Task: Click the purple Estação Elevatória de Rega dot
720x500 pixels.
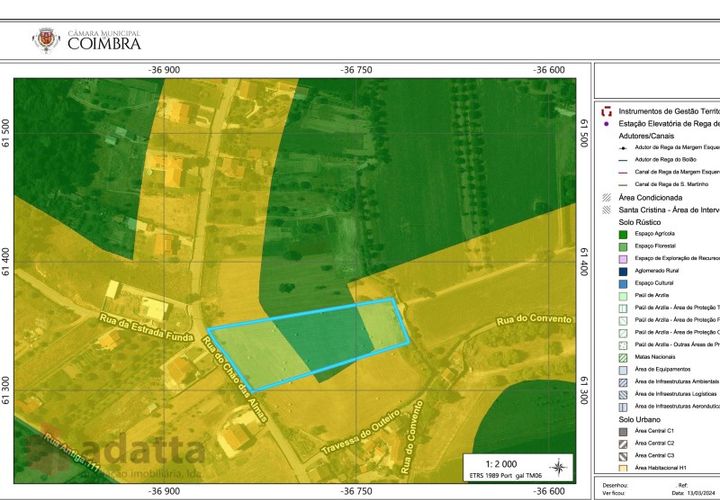Action: pyautogui.click(x=607, y=124)
